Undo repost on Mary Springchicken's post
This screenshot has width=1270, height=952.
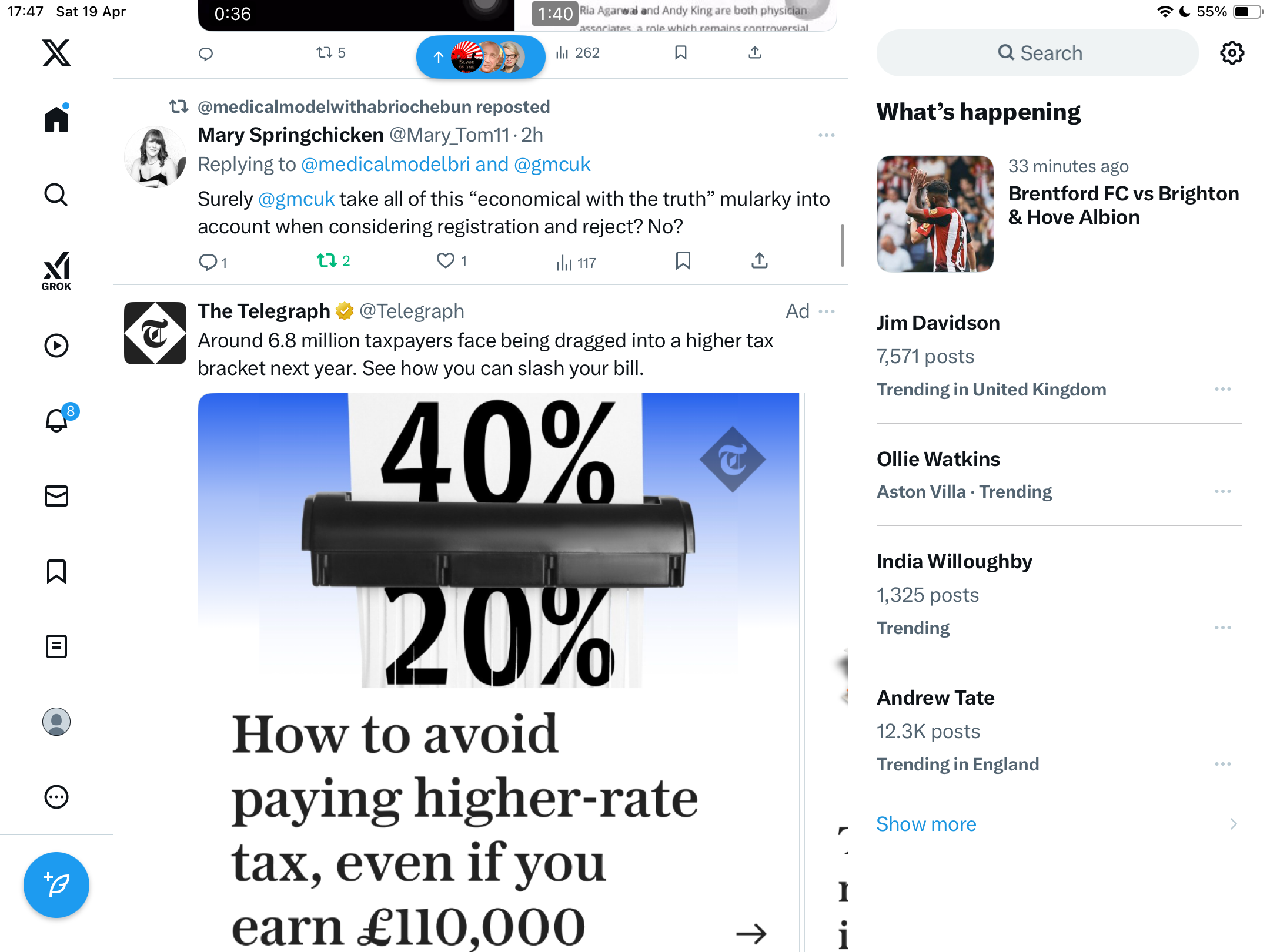[333, 260]
